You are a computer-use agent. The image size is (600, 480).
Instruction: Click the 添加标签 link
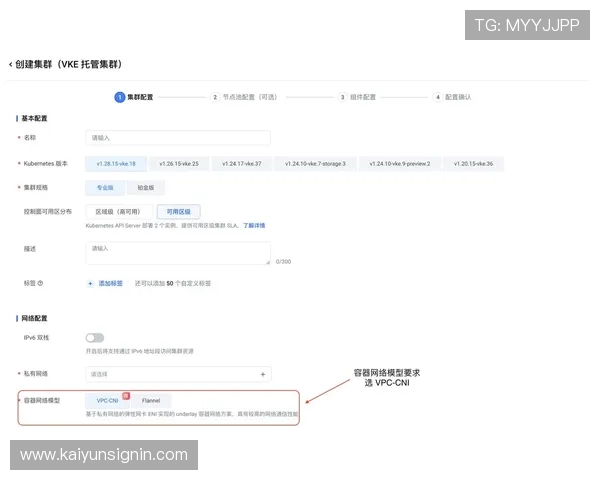pos(111,283)
